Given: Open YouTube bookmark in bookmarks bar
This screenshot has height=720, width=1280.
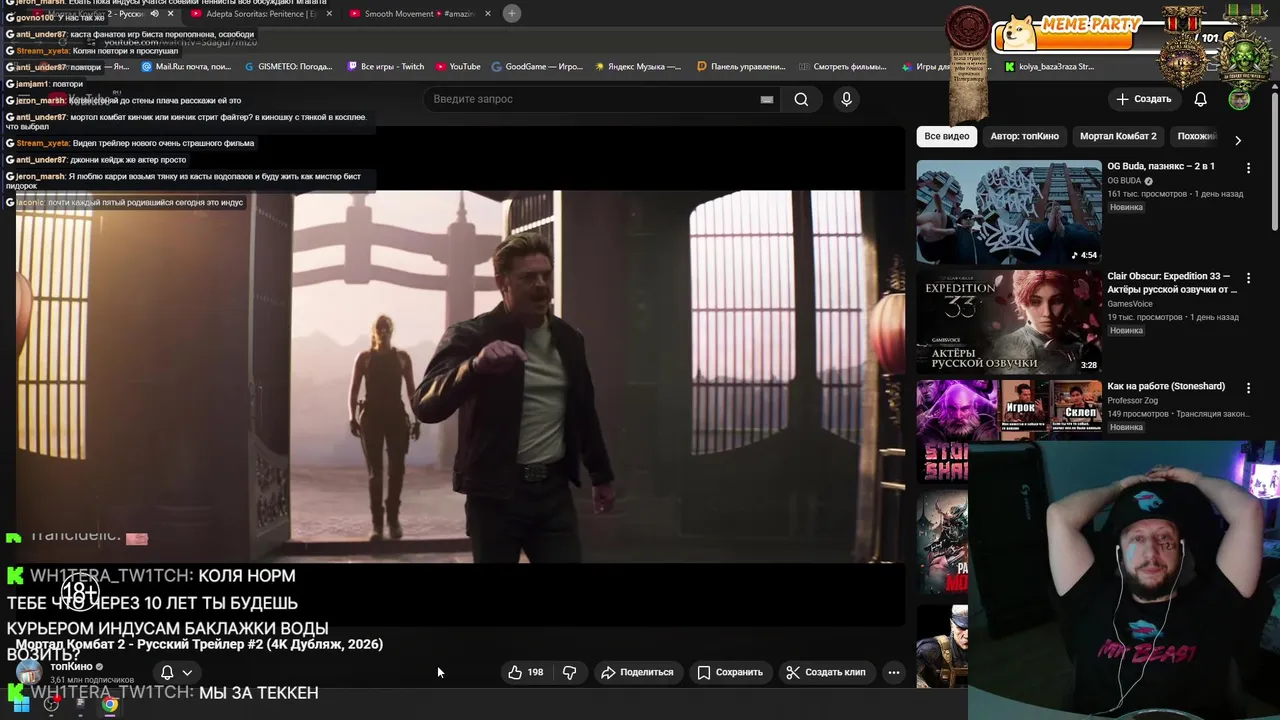Looking at the screenshot, I should pyautogui.click(x=458, y=67).
